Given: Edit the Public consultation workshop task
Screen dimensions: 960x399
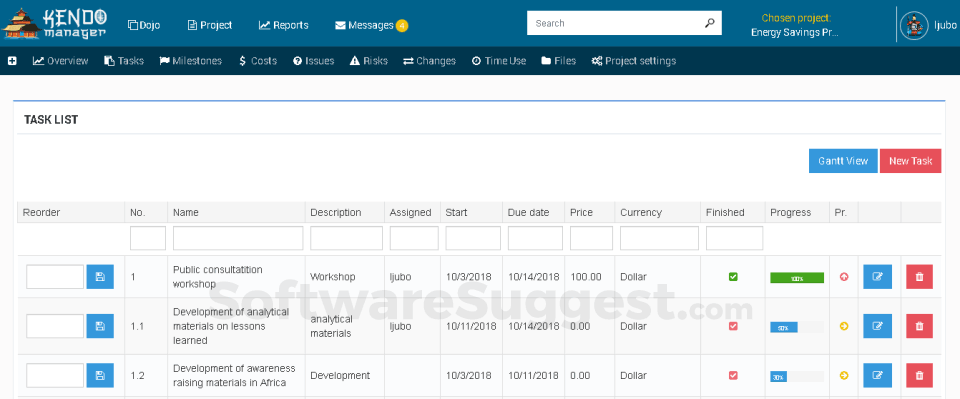Looking at the screenshot, I should click(877, 277).
